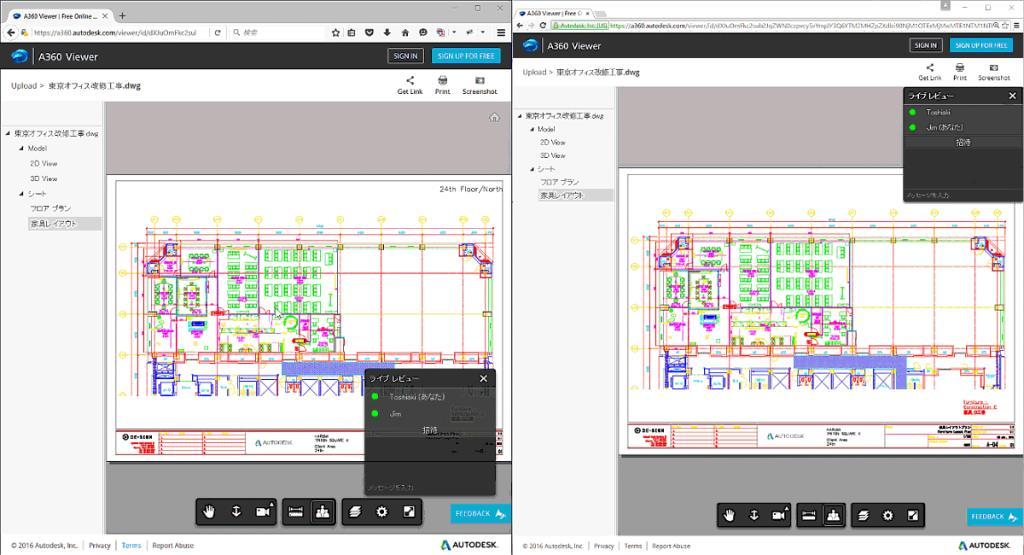1024x555 pixels.
Task: Click SIGN IN in right window
Action: [x=925, y=45]
